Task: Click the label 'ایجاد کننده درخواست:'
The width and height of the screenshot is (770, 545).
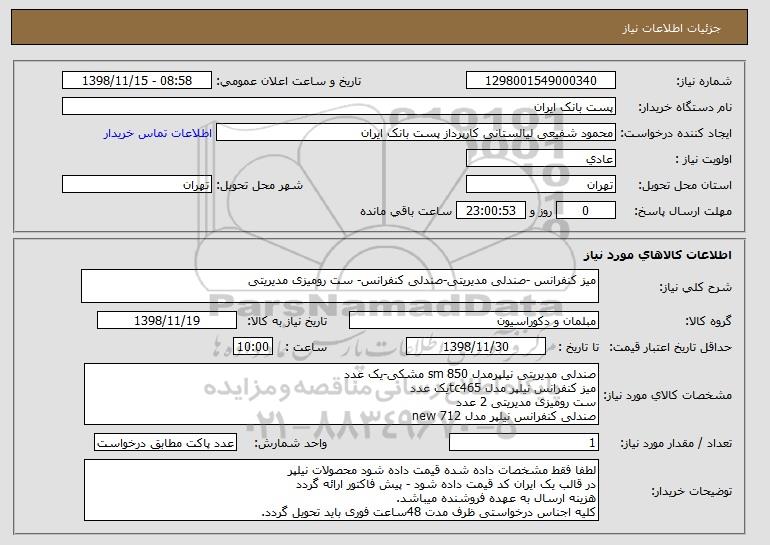Action: pos(676,133)
